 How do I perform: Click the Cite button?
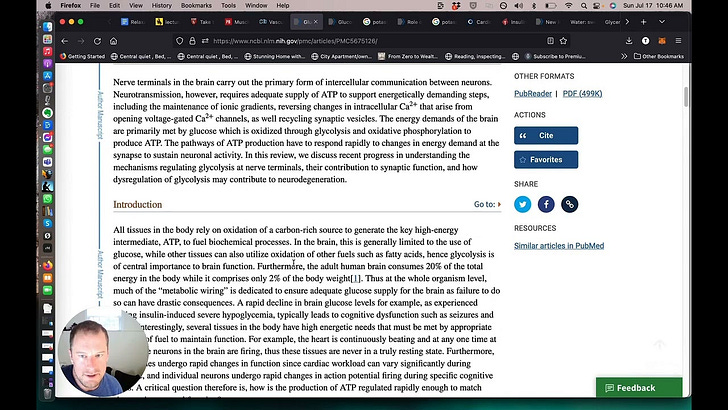coord(546,136)
